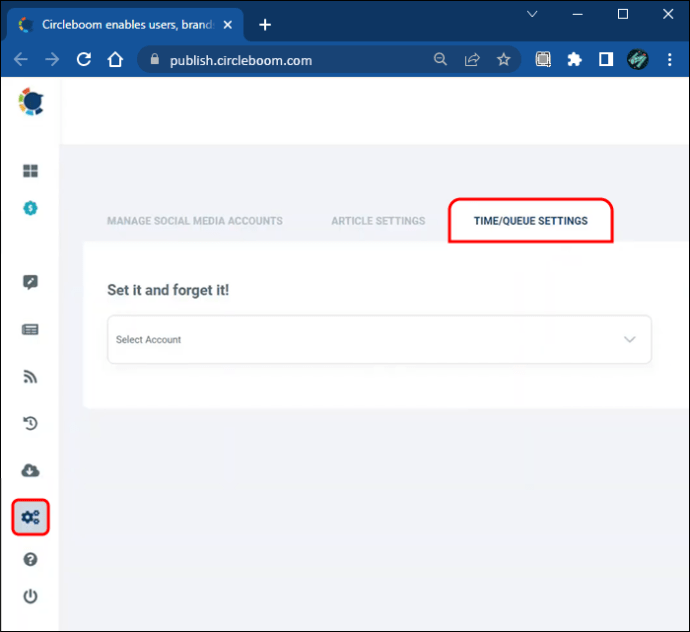Click the teal dollar badge icon
Image resolution: width=690 pixels, height=632 pixels.
(30, 208)
